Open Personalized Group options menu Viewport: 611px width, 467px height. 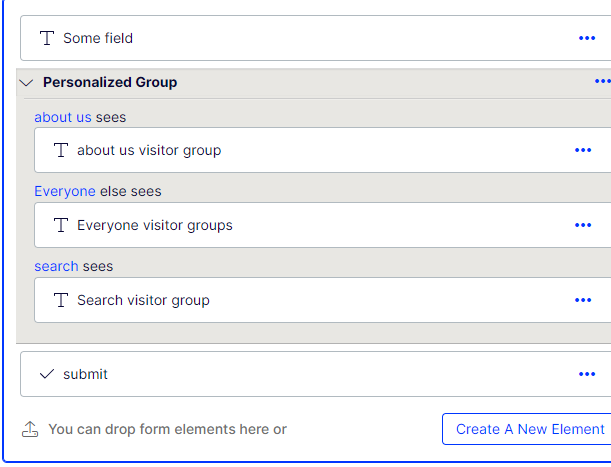(x=602, y=81)
